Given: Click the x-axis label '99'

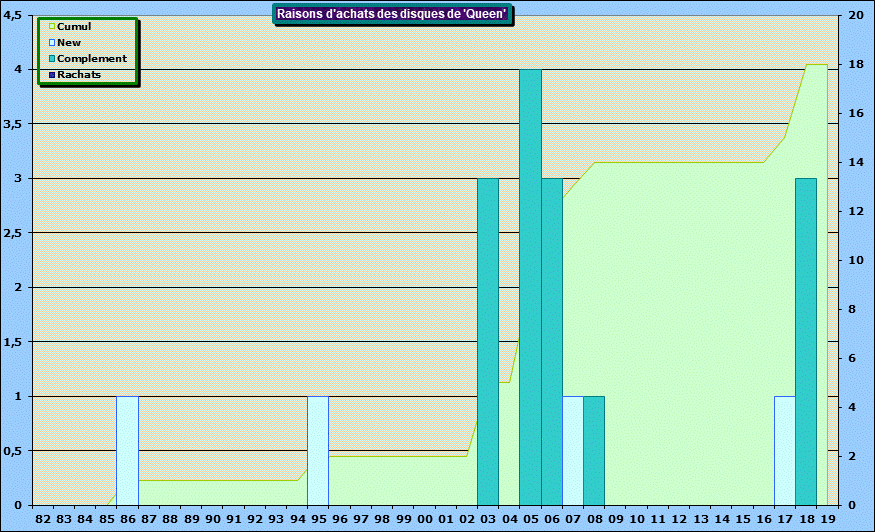Looking at the screenshot, I should (403, 520).
